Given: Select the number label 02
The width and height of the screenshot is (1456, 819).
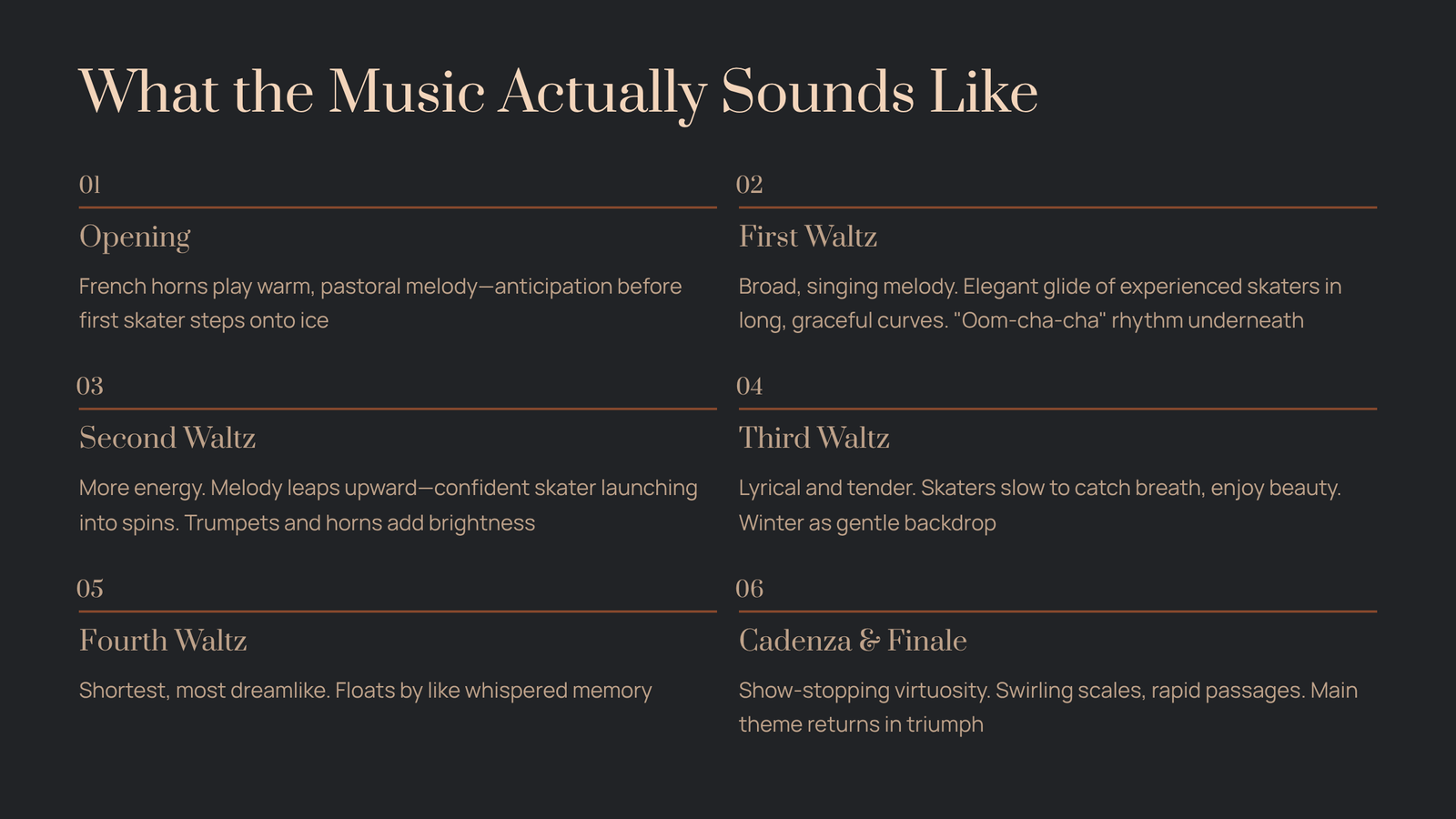Looking at the screenshot, I should [x=749, y=186].
